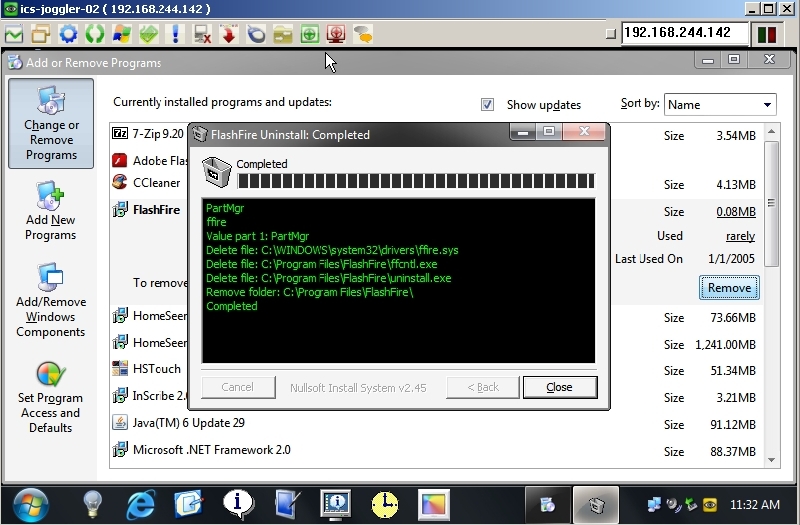
Task: Click the computer with red X icon
Action: tap(203, 34)
